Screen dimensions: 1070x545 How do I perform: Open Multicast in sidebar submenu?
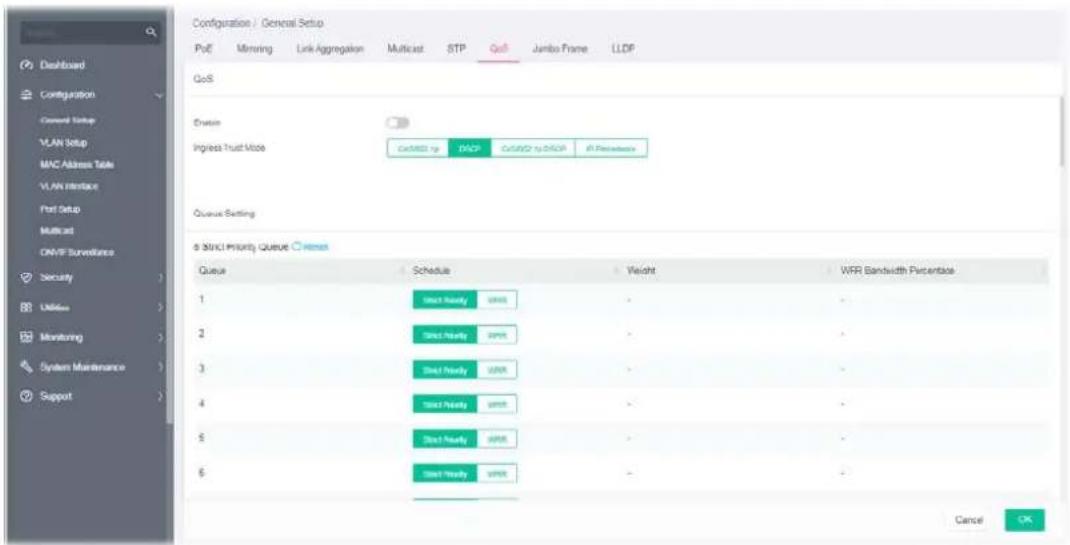57,231
